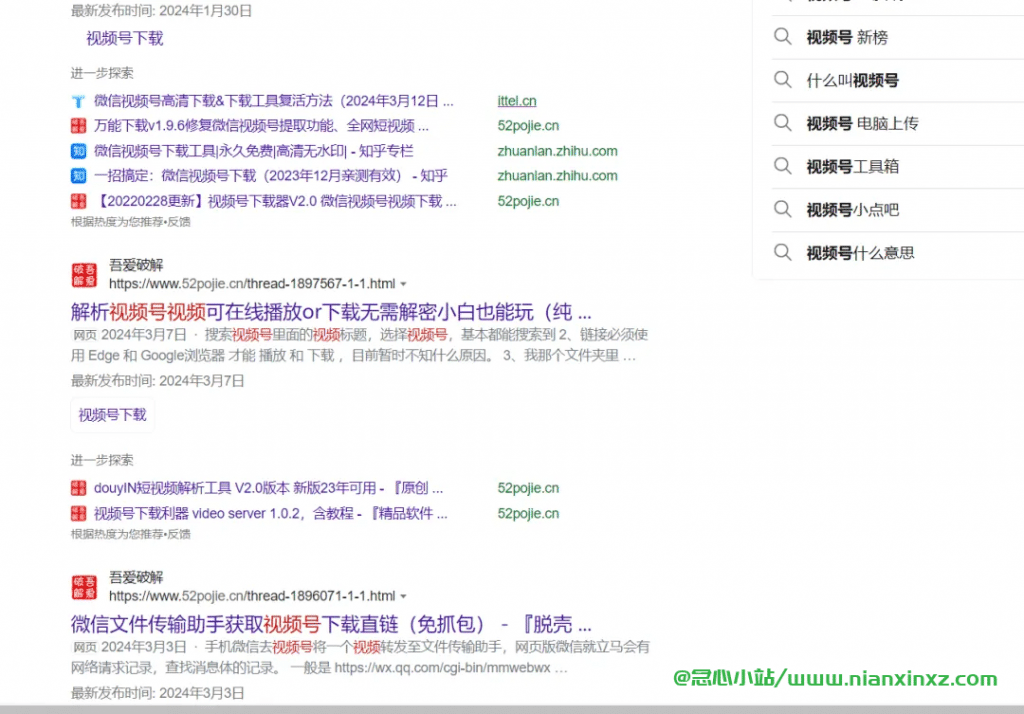Select the 52pojie favicon beside 视频号下载利器 video server
Screen dimensions: 1024x714
click(78, 513)
